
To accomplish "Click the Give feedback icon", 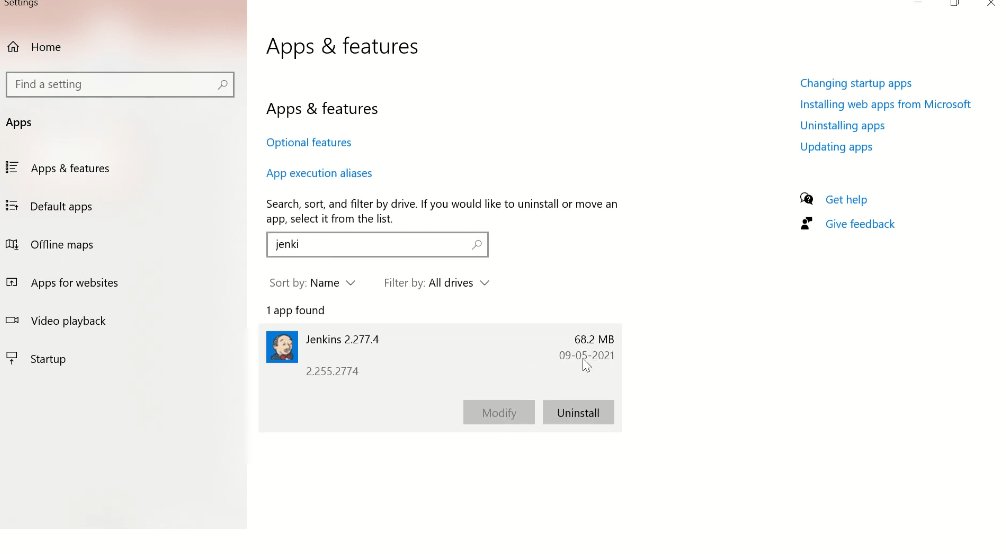I will [806, 224].
